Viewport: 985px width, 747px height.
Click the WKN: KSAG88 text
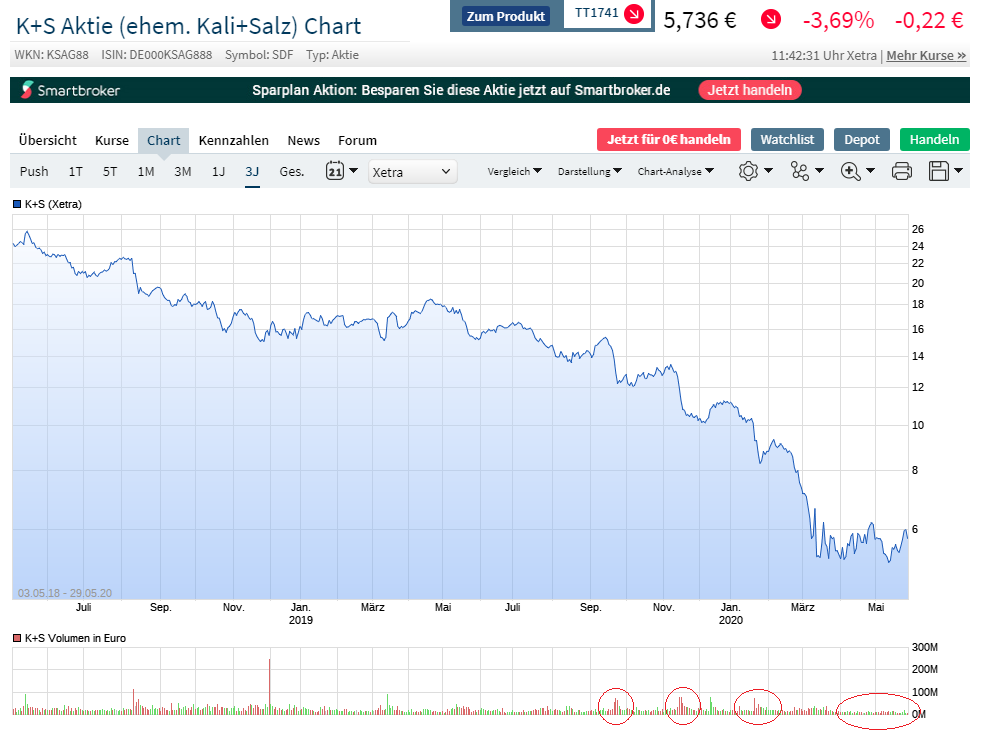52,55
